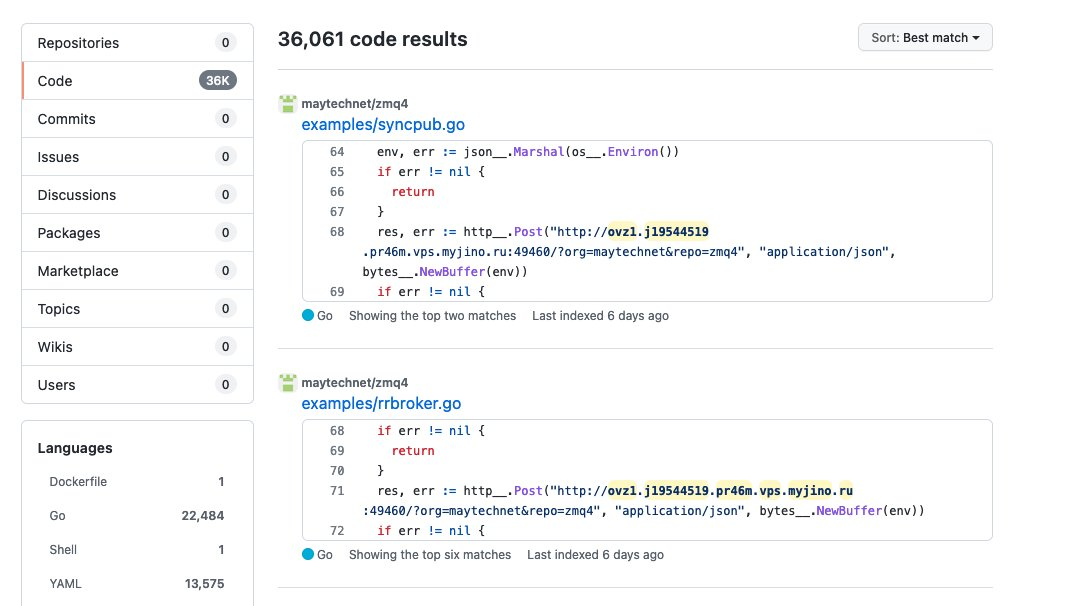The image size is (1070, 606).
Task: Open the Sort: Best match dropdown
Action: [924, 37]
